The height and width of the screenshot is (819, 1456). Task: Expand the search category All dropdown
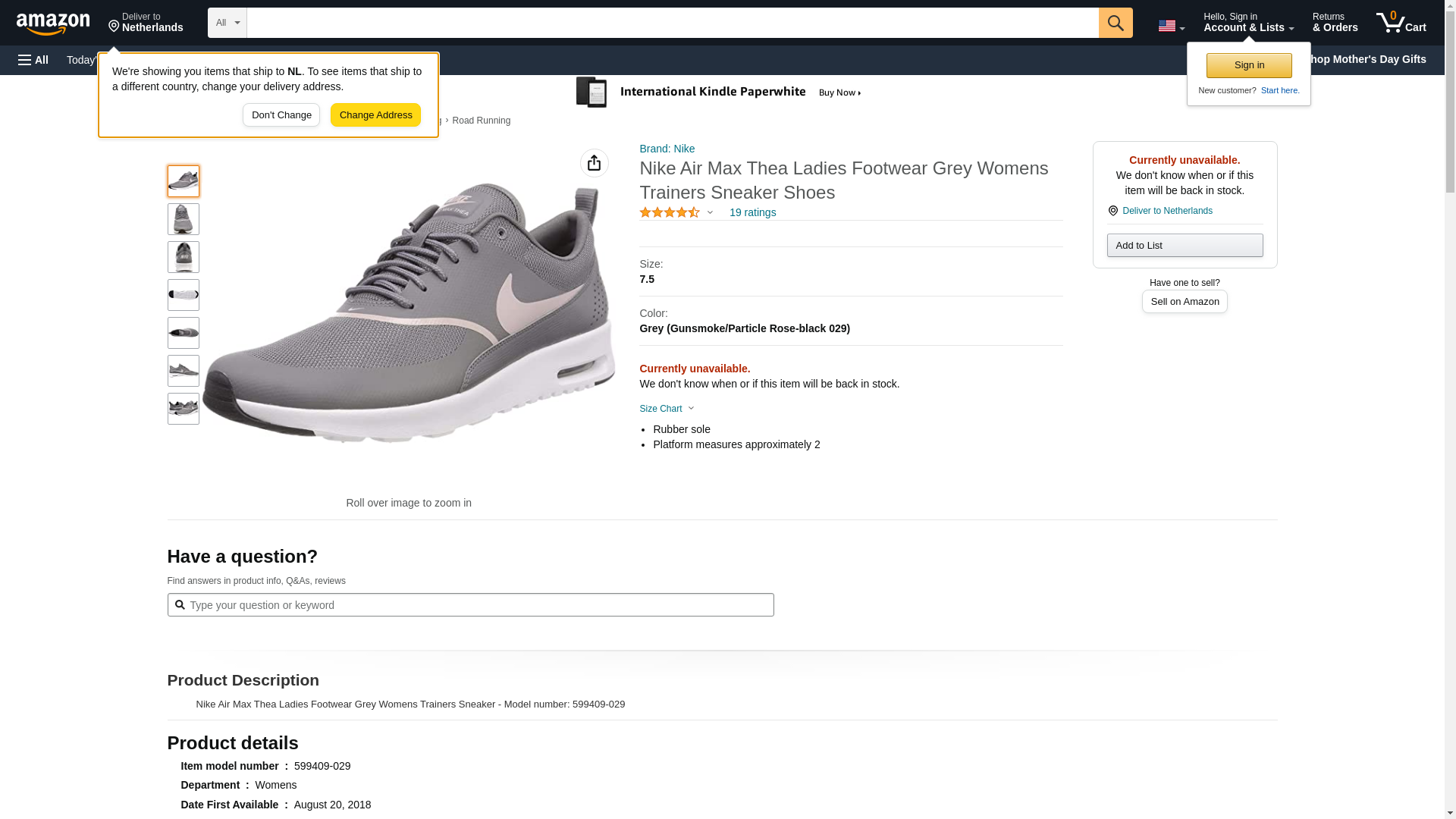click(x=227, y=23)
